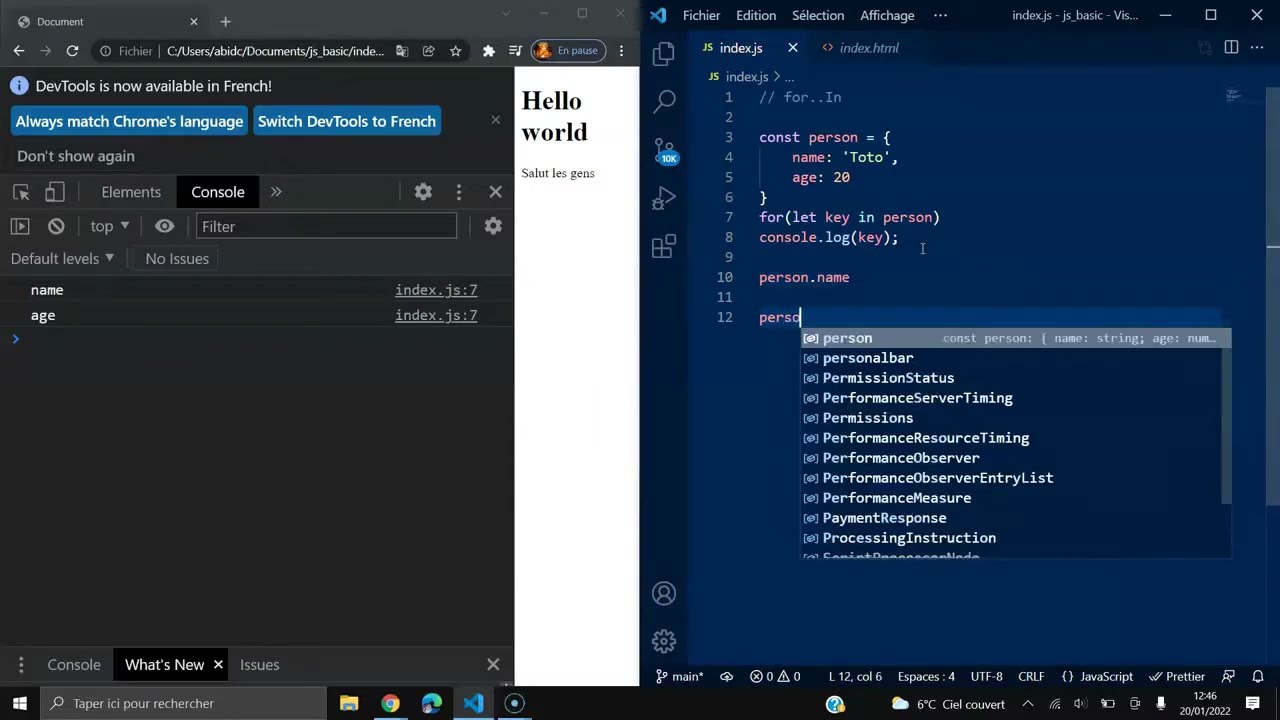
Task: Focus the console Filter input field
Action: (x=326, y=226)
